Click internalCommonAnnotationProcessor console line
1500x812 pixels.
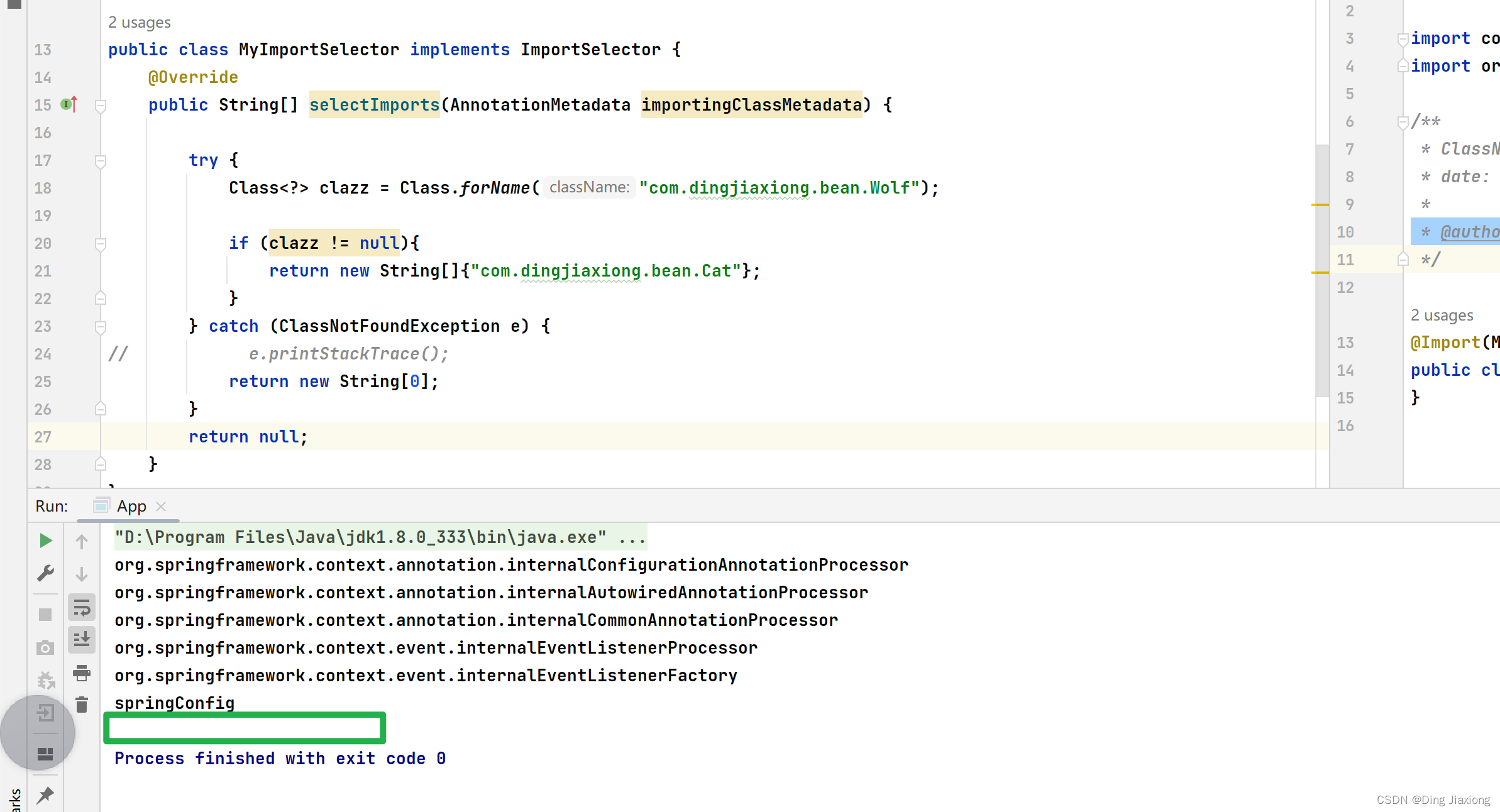point(476,620)
